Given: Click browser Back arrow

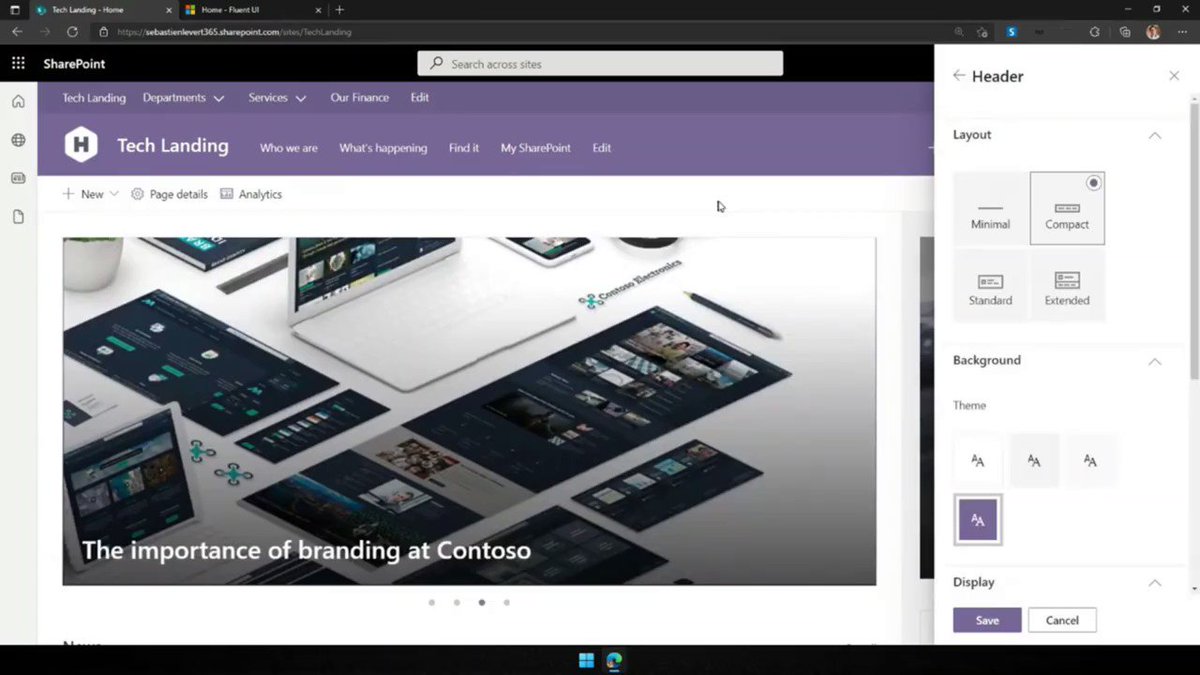Looking at the screenshot, I should [x=17, y=32].
